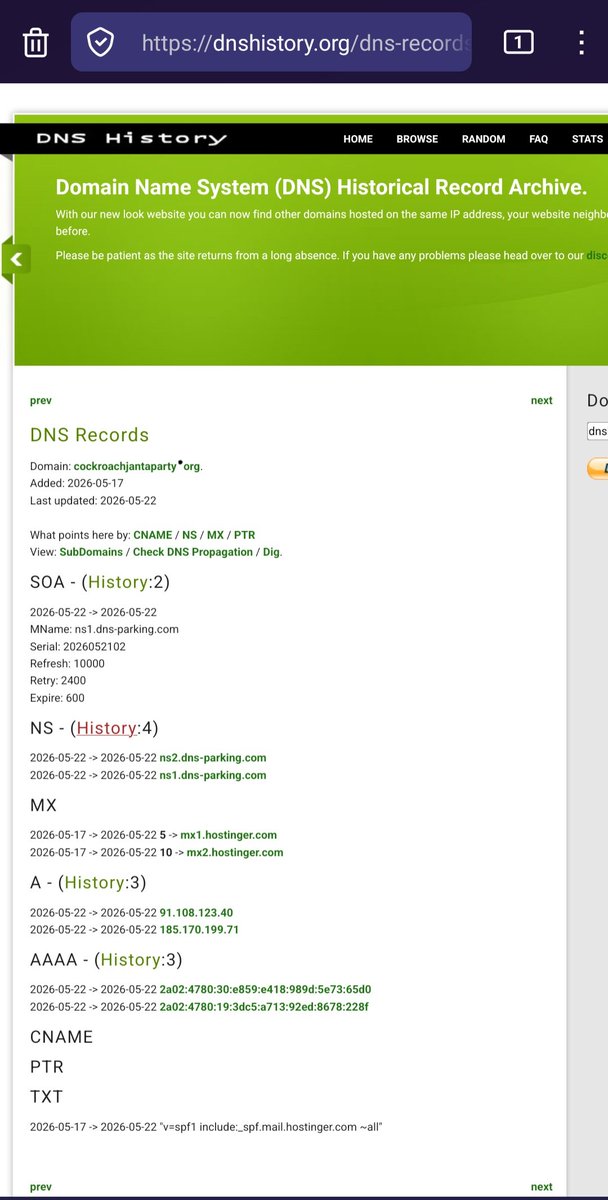This screenshot has width=608, height=1200.
Task: Click ns2.dns-parking.com nameserver link
Action: pyautogui.click(x=213, y=758)
